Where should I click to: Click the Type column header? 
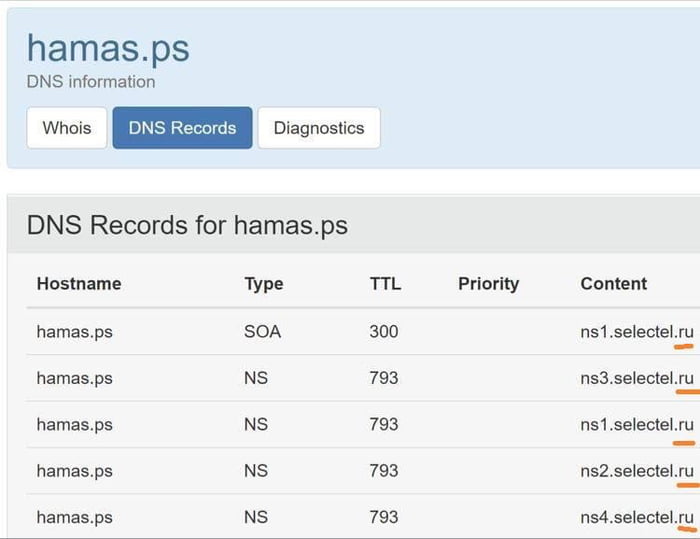pyautogui.click(x=263, y=284)
